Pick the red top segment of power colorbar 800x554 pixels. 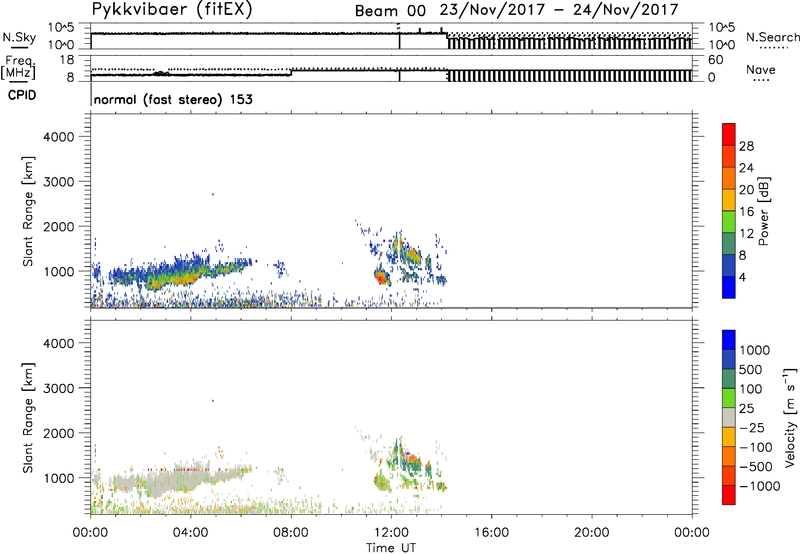pos(729,134)
